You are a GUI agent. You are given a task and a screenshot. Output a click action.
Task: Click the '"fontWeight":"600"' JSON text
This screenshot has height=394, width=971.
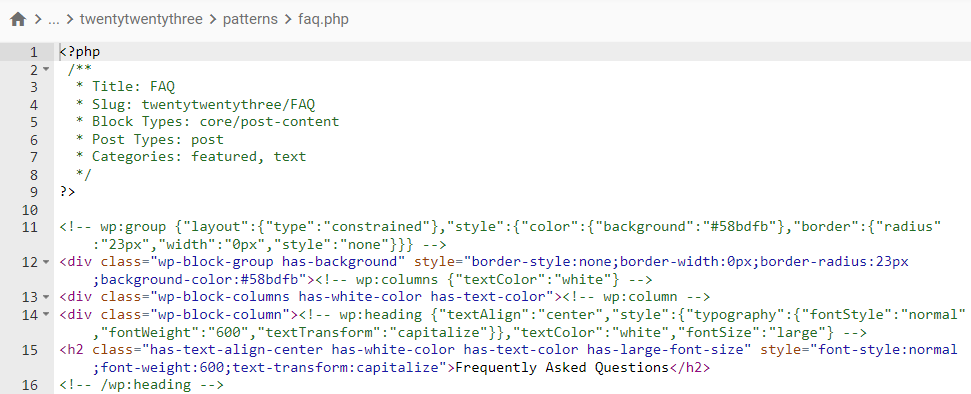click(175, 332)
